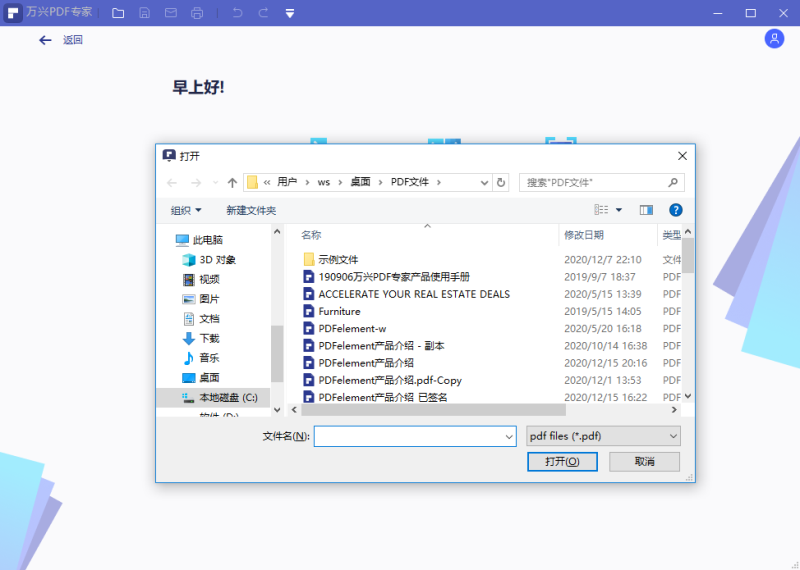Close the 打开 dialog
This screenshot has width=800, height=570.
tap(682, 156)
